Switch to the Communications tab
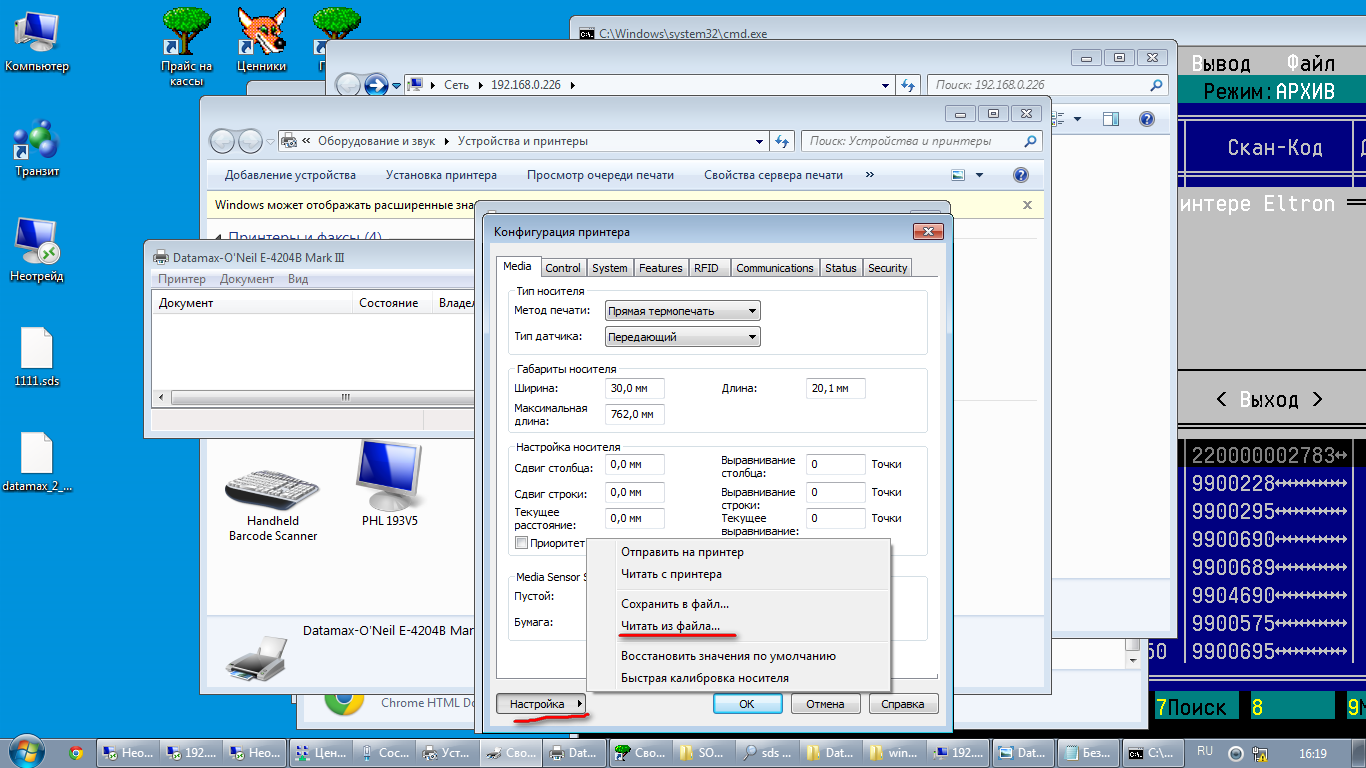 774,268
